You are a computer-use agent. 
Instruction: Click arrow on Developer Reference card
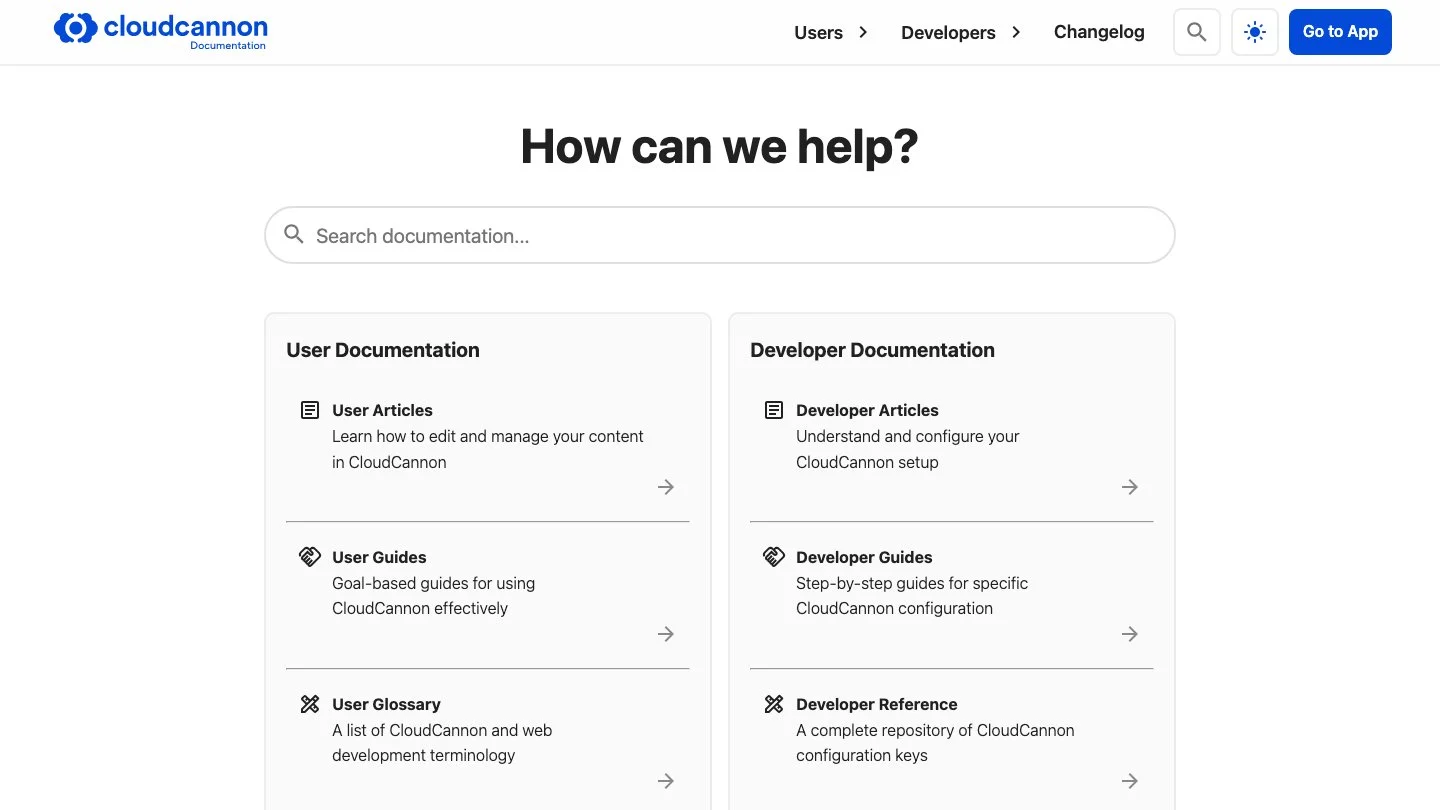[1130, 781]
